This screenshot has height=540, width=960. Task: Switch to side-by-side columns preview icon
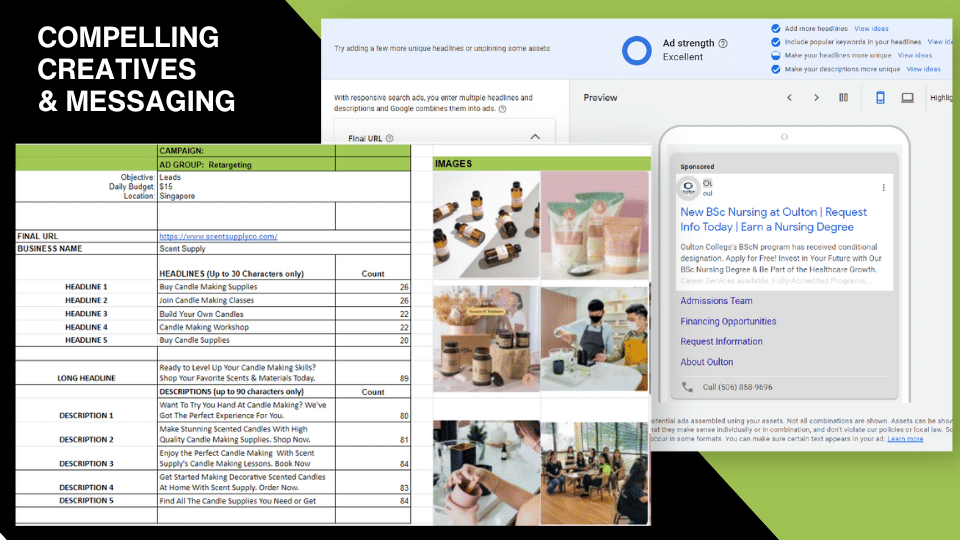coord(844,98)
